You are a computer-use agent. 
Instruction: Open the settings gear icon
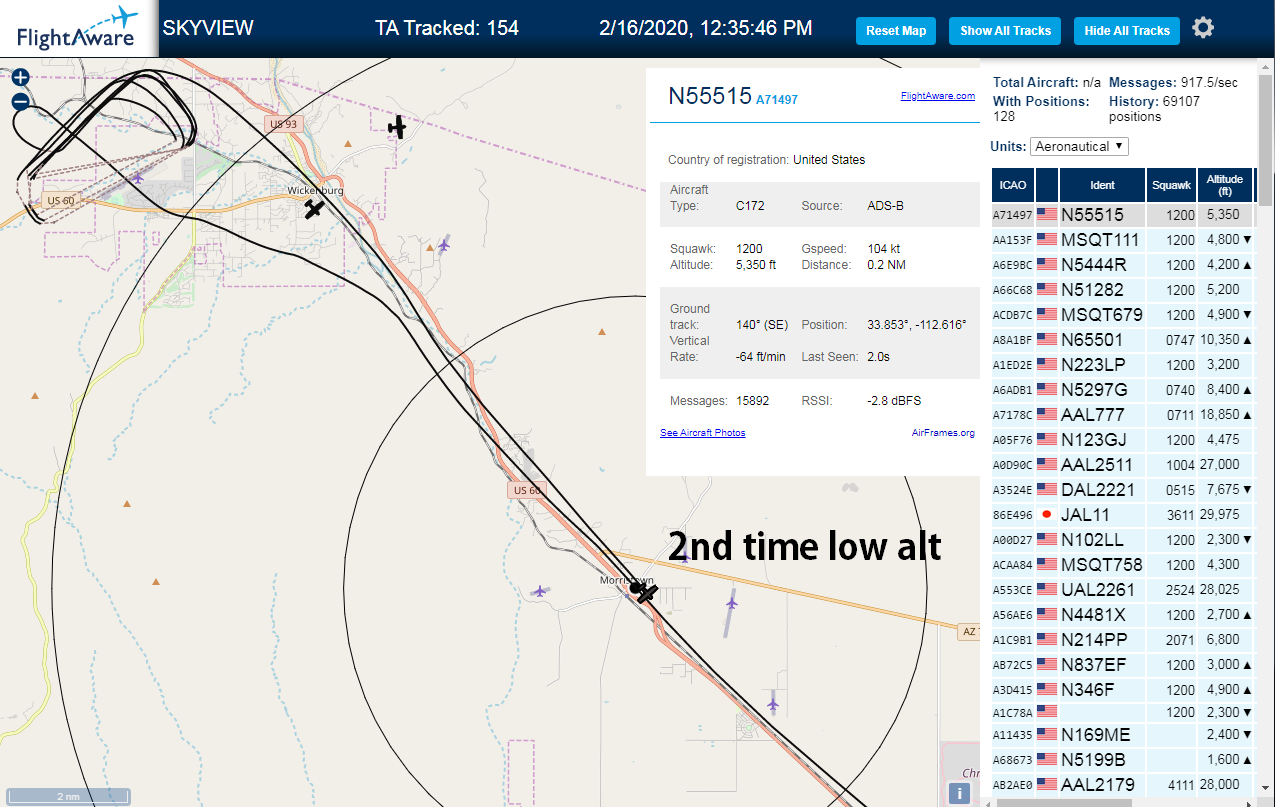pyautogui.click(x=1203, y=28)
